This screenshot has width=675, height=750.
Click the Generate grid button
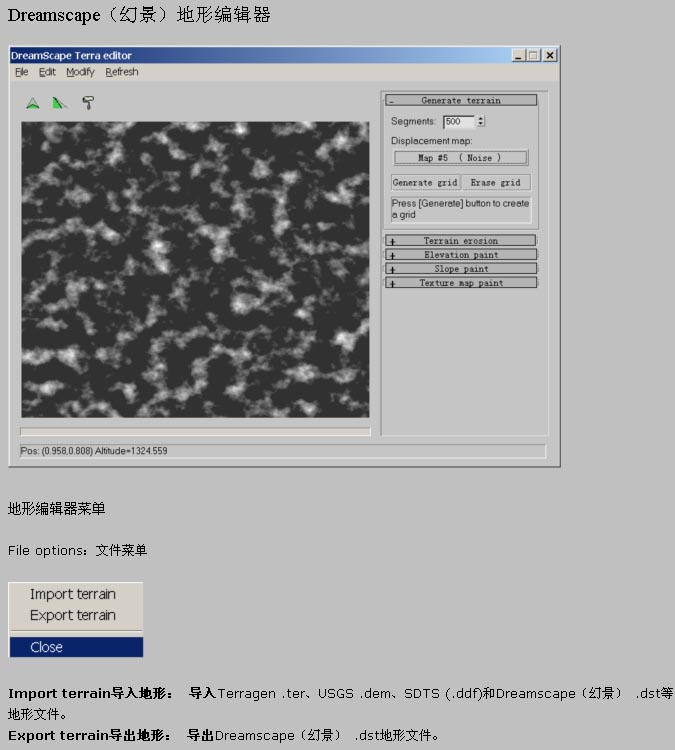coord(425,182)
